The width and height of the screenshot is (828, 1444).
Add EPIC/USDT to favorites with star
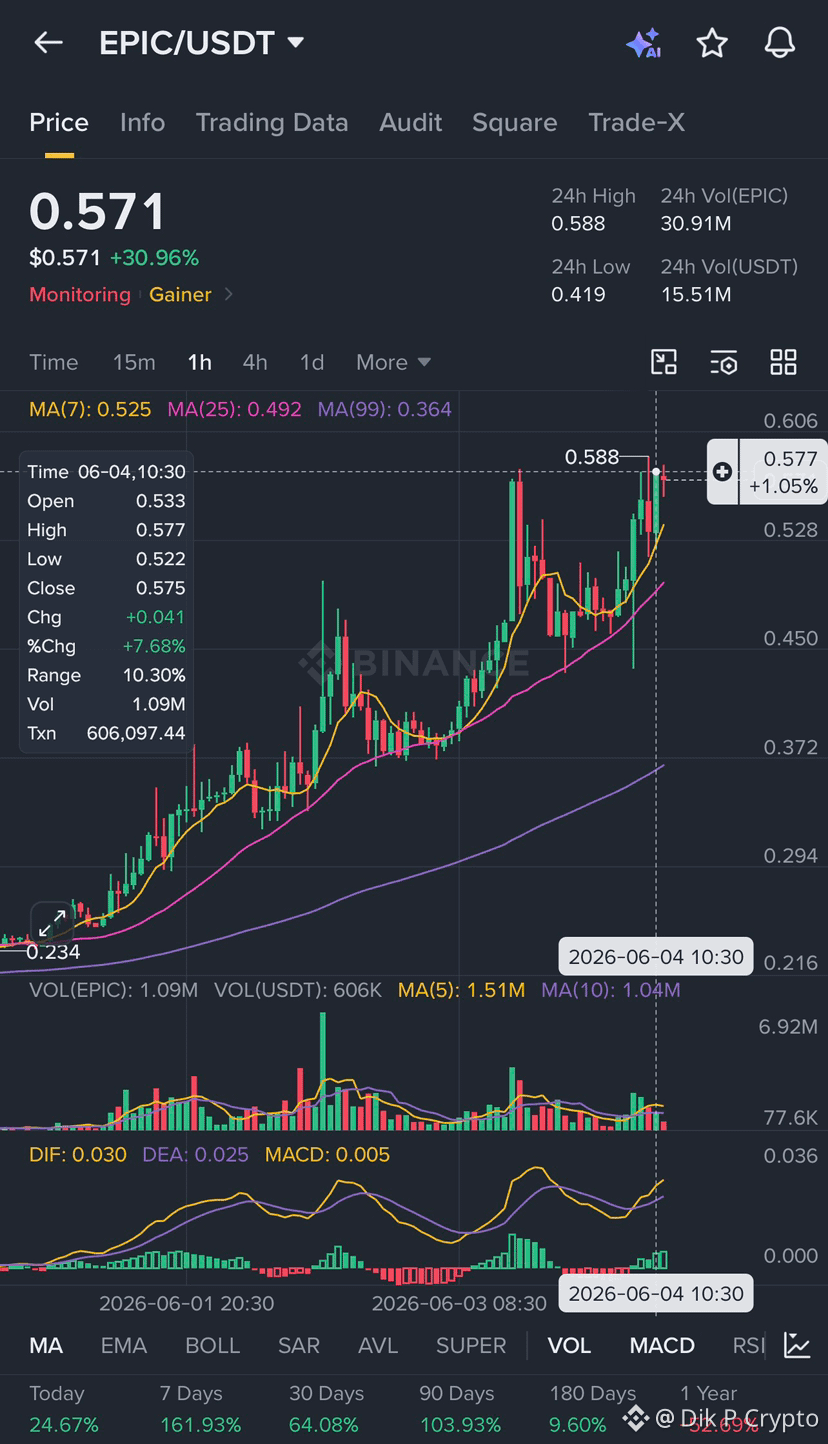point(712,43)
